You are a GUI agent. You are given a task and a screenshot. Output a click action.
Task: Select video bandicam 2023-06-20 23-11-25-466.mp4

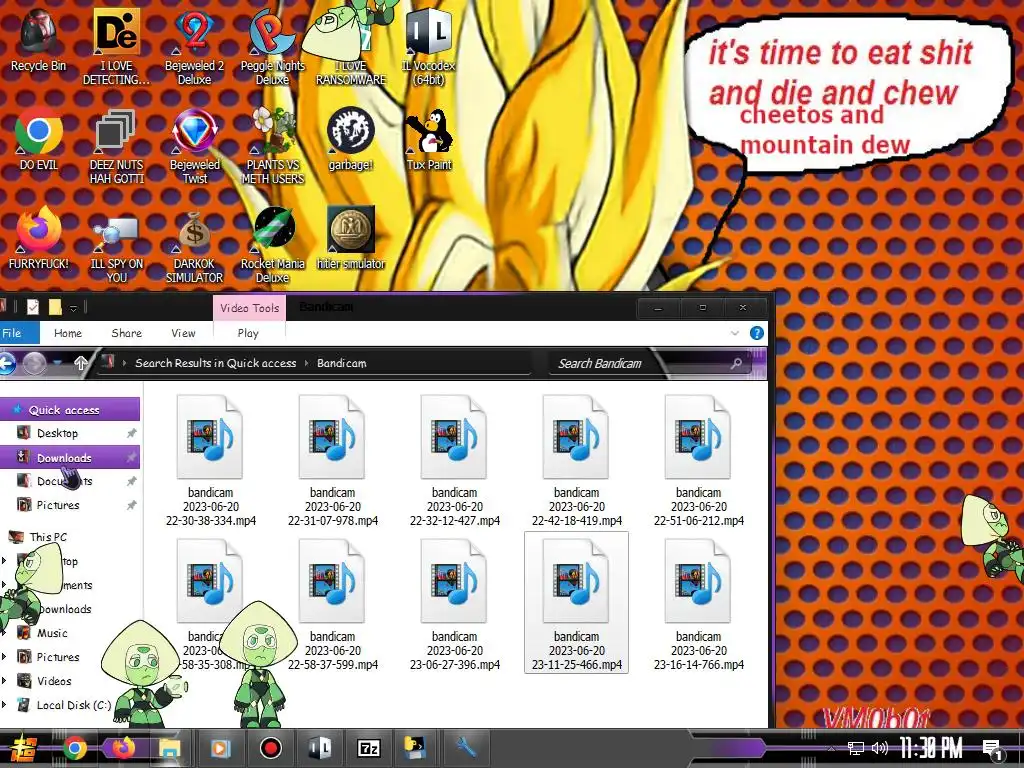(x=576, y=602)
